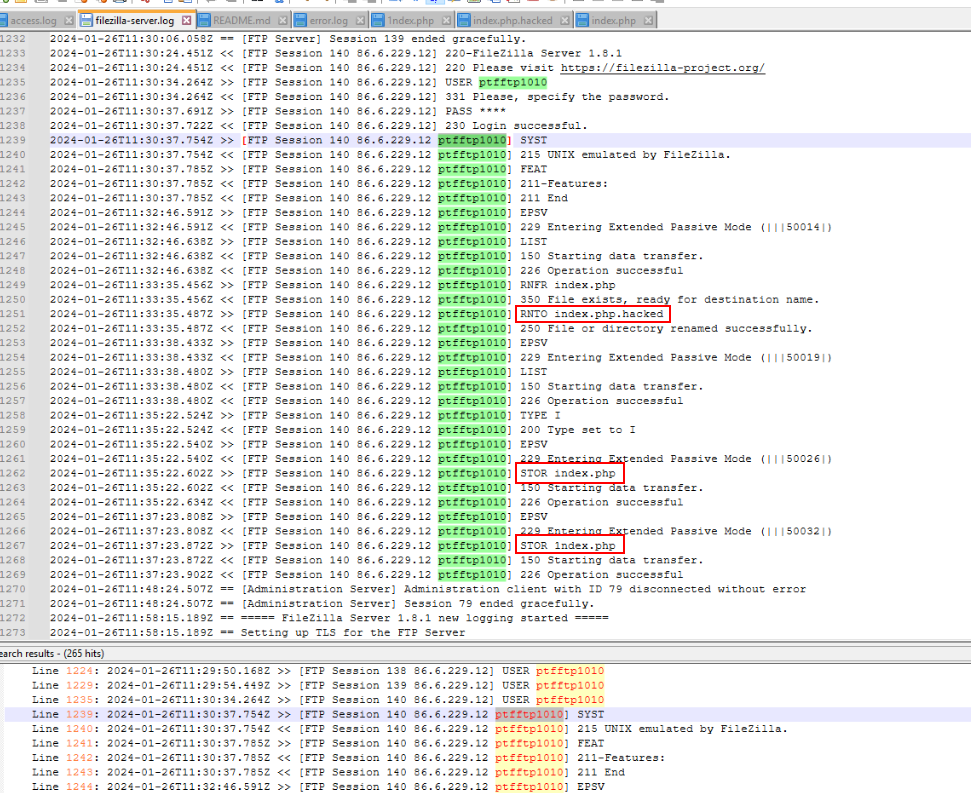971x793 pixels.
Task: Close the README.md tab
Action: click(x=282, y=20)
